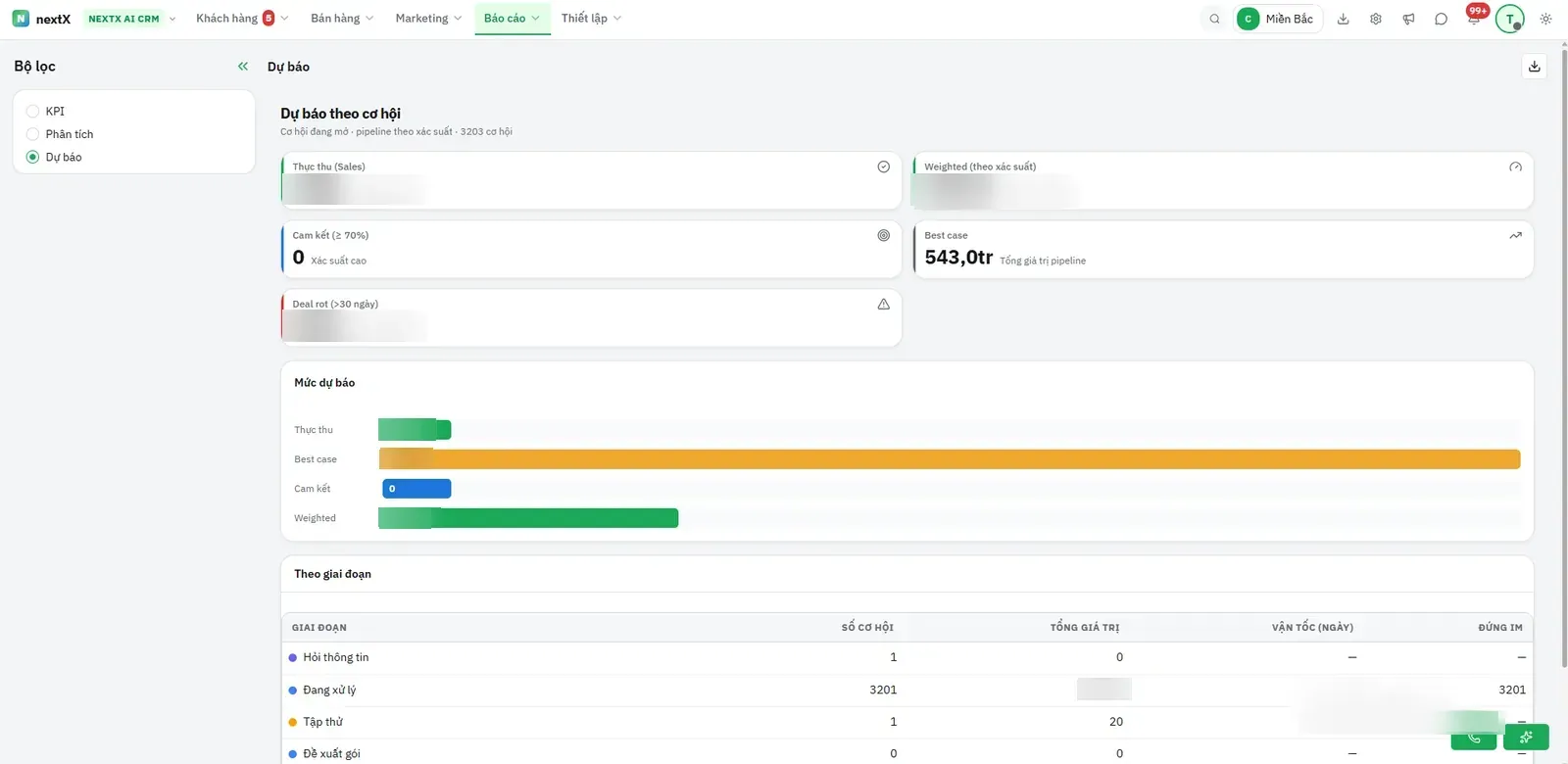Click the user avatar labeled T
The height and width of the screenshot is (764, 1568).
1509,19
